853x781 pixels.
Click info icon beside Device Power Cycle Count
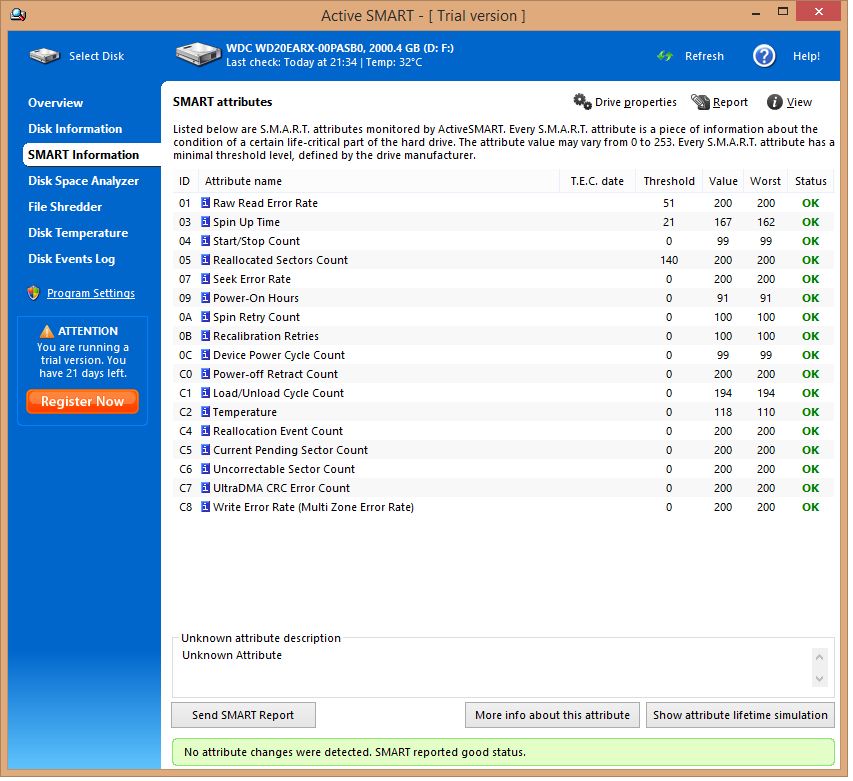pyautogui.click(x=206, y=356)
